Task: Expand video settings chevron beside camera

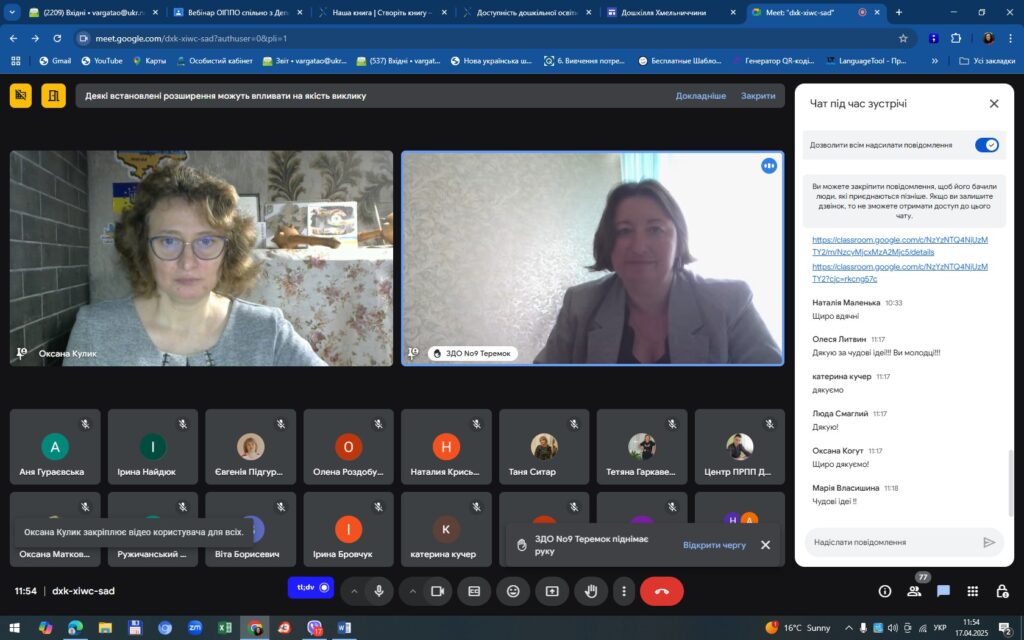Action: pos(413,591)
